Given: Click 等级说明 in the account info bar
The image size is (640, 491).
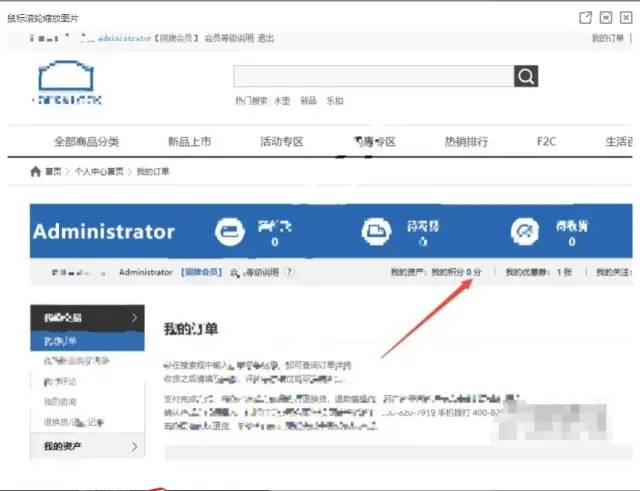Looking at the screenshot, I should click(x=260, y=272).
